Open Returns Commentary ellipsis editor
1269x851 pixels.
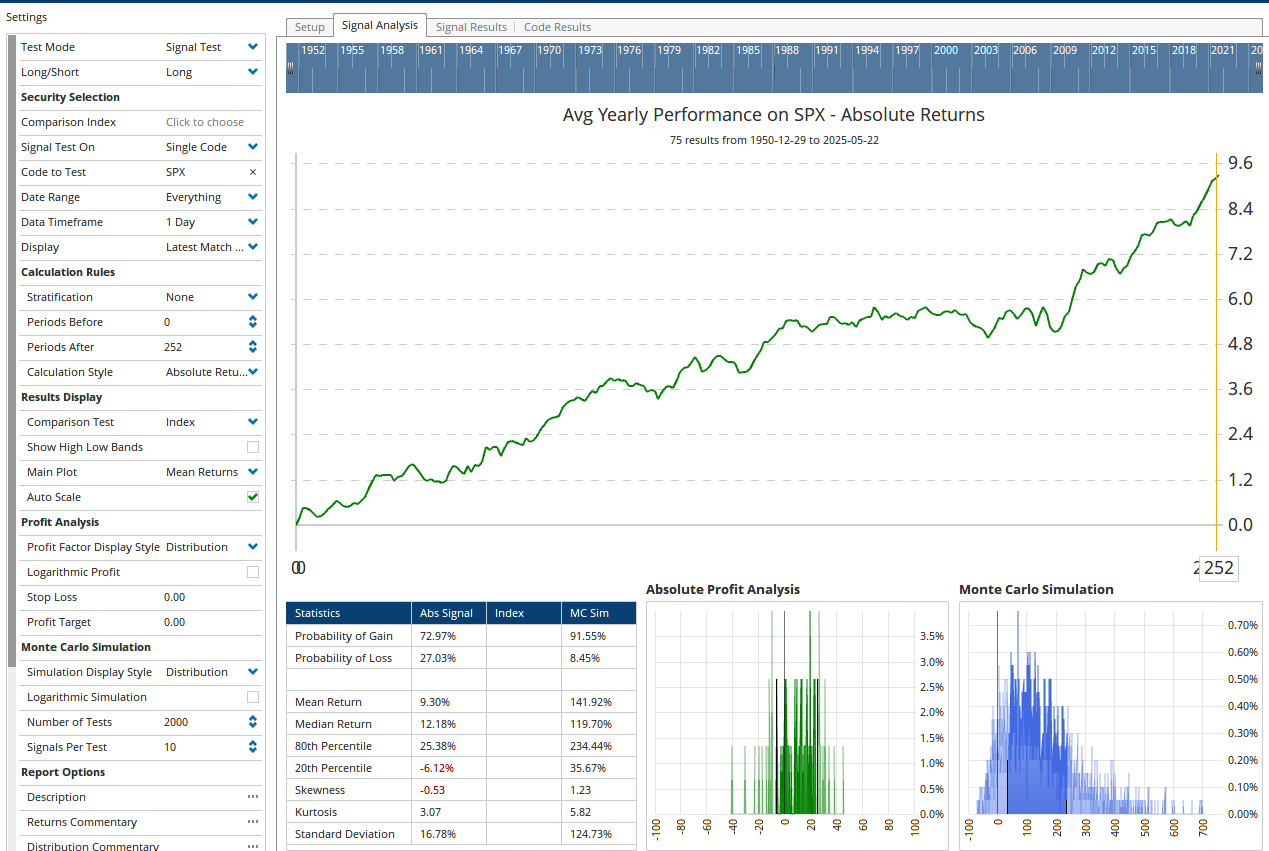click(x=252, y=822)
